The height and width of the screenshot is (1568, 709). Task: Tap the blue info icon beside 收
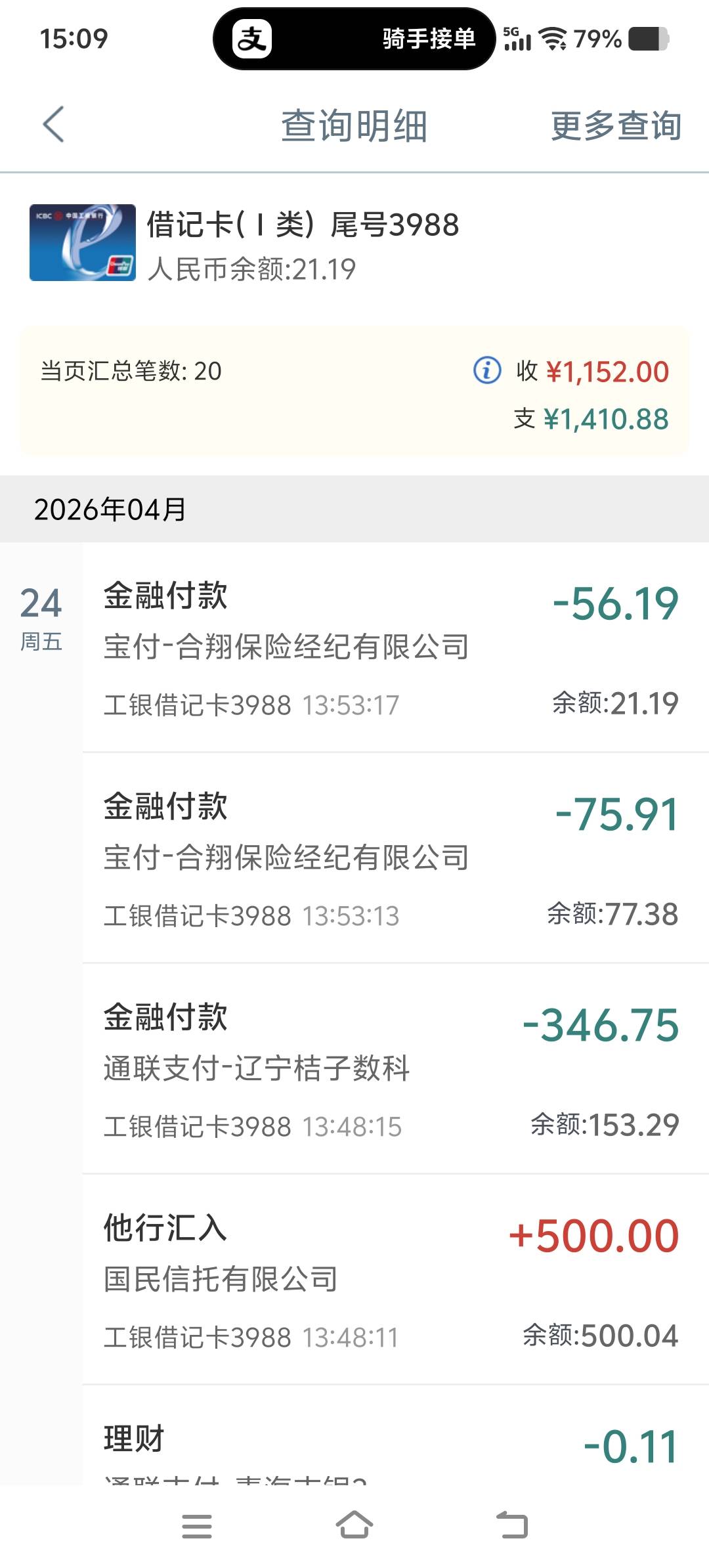(x=487, y=370)
